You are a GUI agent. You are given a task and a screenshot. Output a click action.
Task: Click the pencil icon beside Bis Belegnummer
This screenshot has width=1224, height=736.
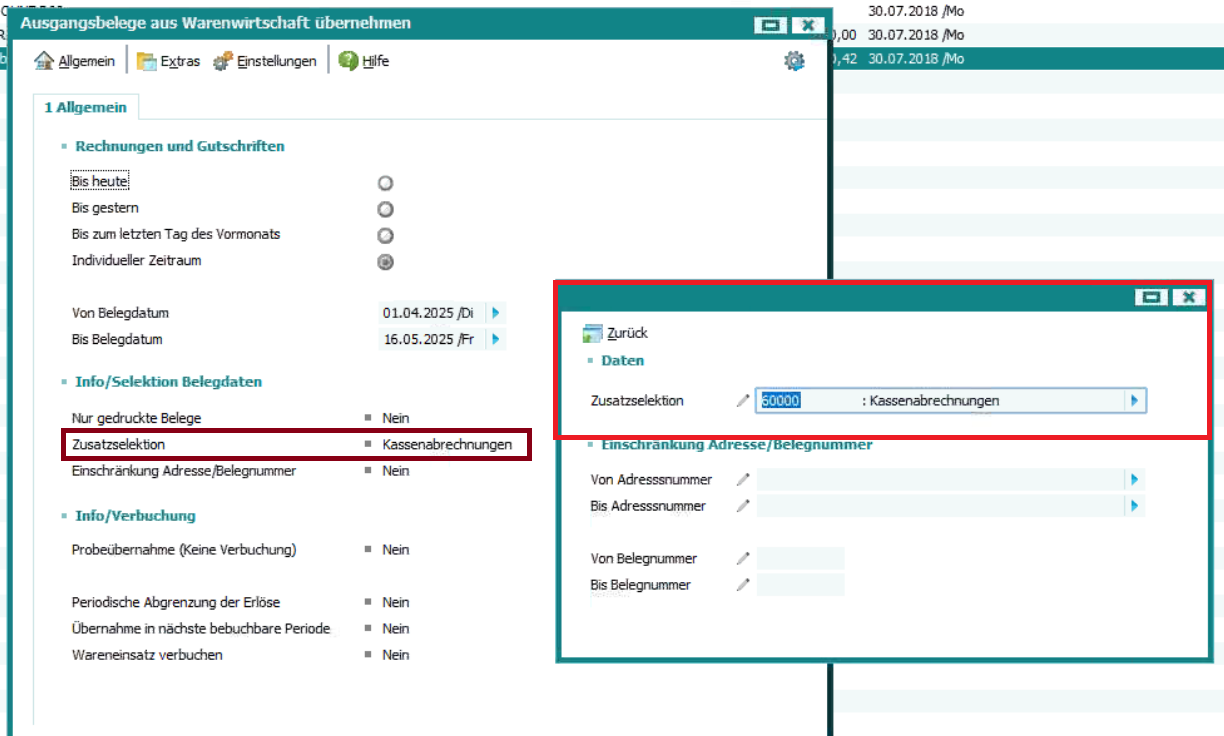click(x=742, y=585)
